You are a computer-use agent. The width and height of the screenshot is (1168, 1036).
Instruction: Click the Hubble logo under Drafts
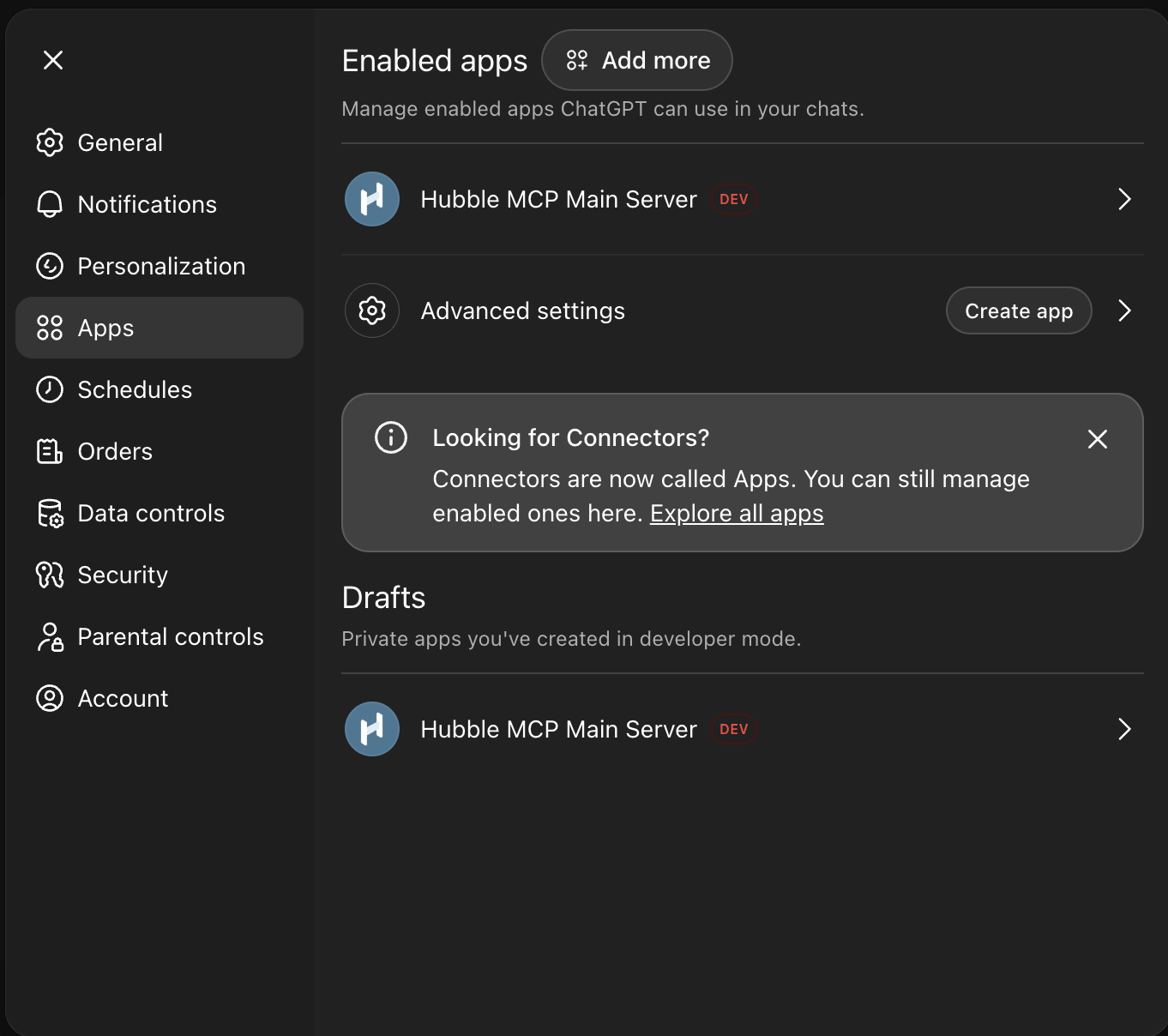372,729
